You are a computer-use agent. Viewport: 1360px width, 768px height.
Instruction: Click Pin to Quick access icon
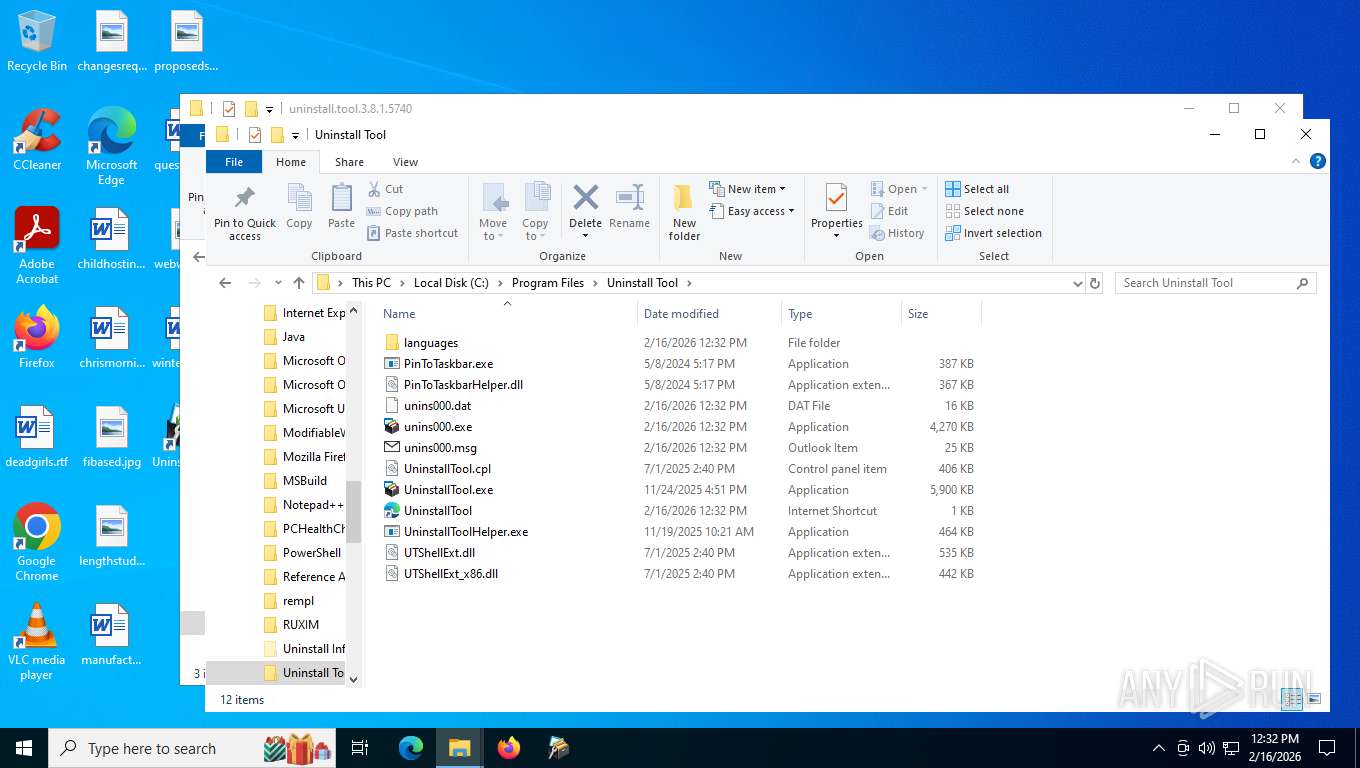pyautogui.click(x=244, y=212)
